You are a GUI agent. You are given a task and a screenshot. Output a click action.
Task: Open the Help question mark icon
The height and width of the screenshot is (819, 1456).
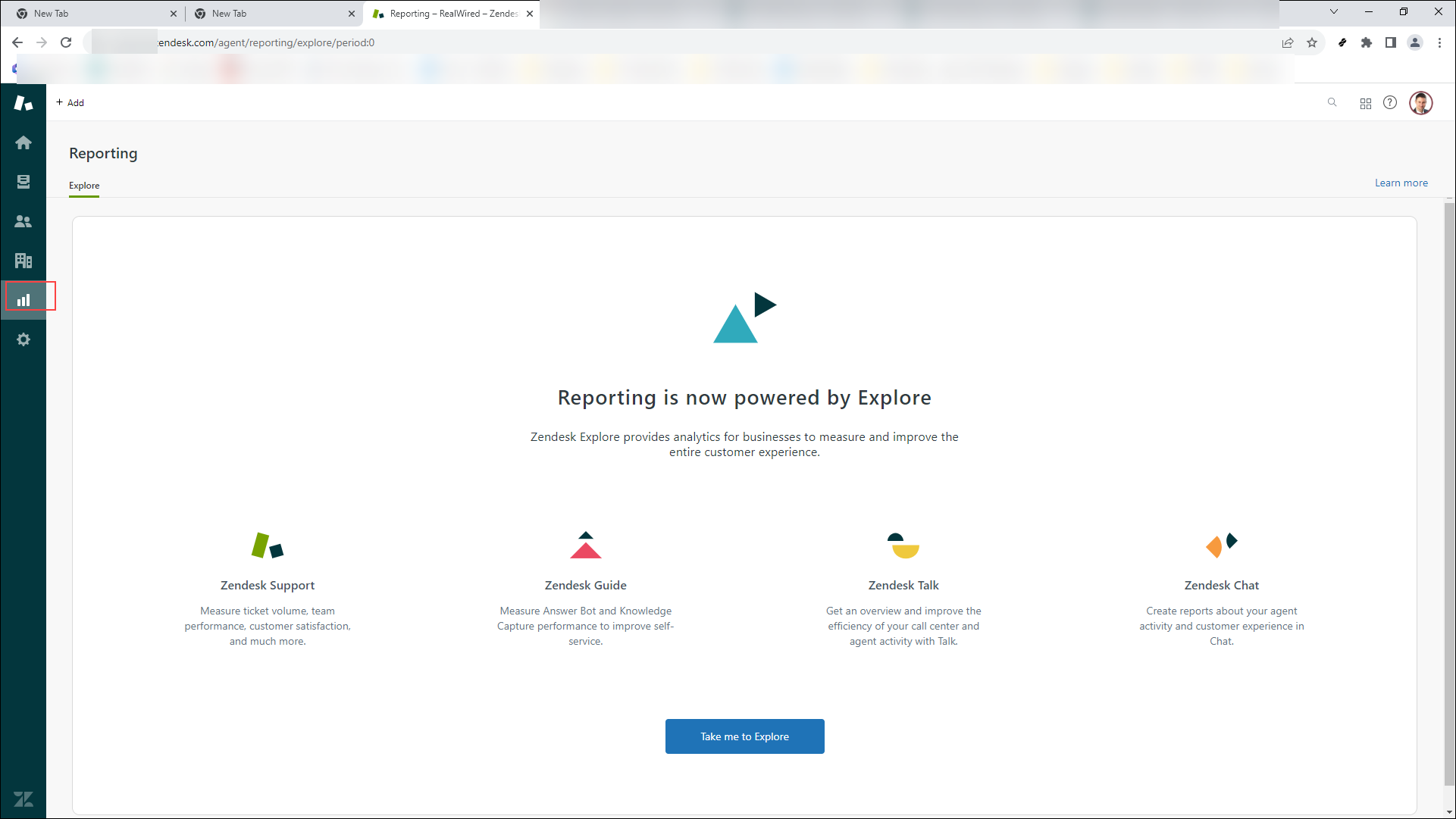point(1389,103)
